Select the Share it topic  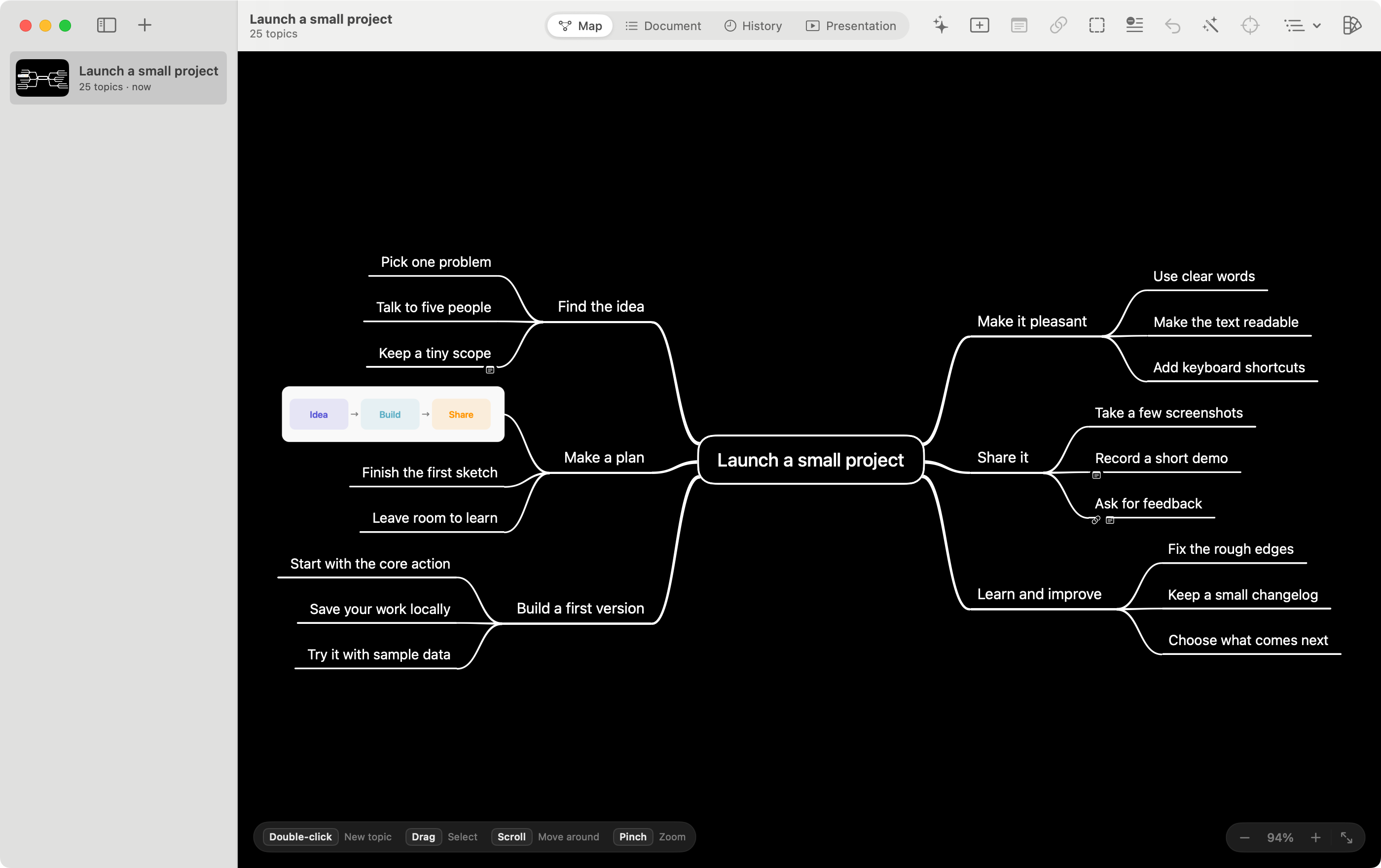click(1003, 458)
